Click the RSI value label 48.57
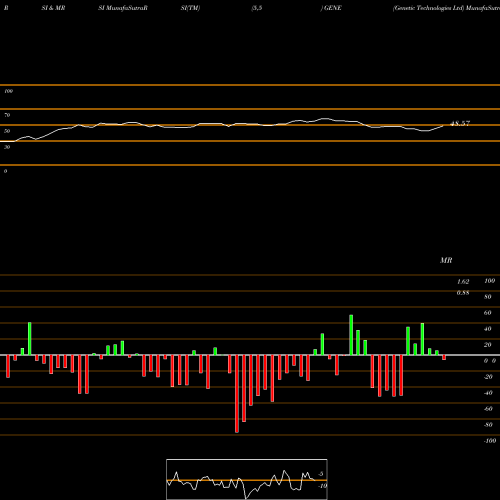This screenshot has height=500, width=500. coord(460,123)
